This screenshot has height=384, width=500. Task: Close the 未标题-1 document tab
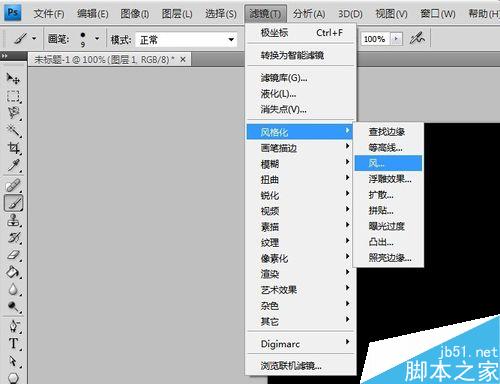(x=183, y=60)
